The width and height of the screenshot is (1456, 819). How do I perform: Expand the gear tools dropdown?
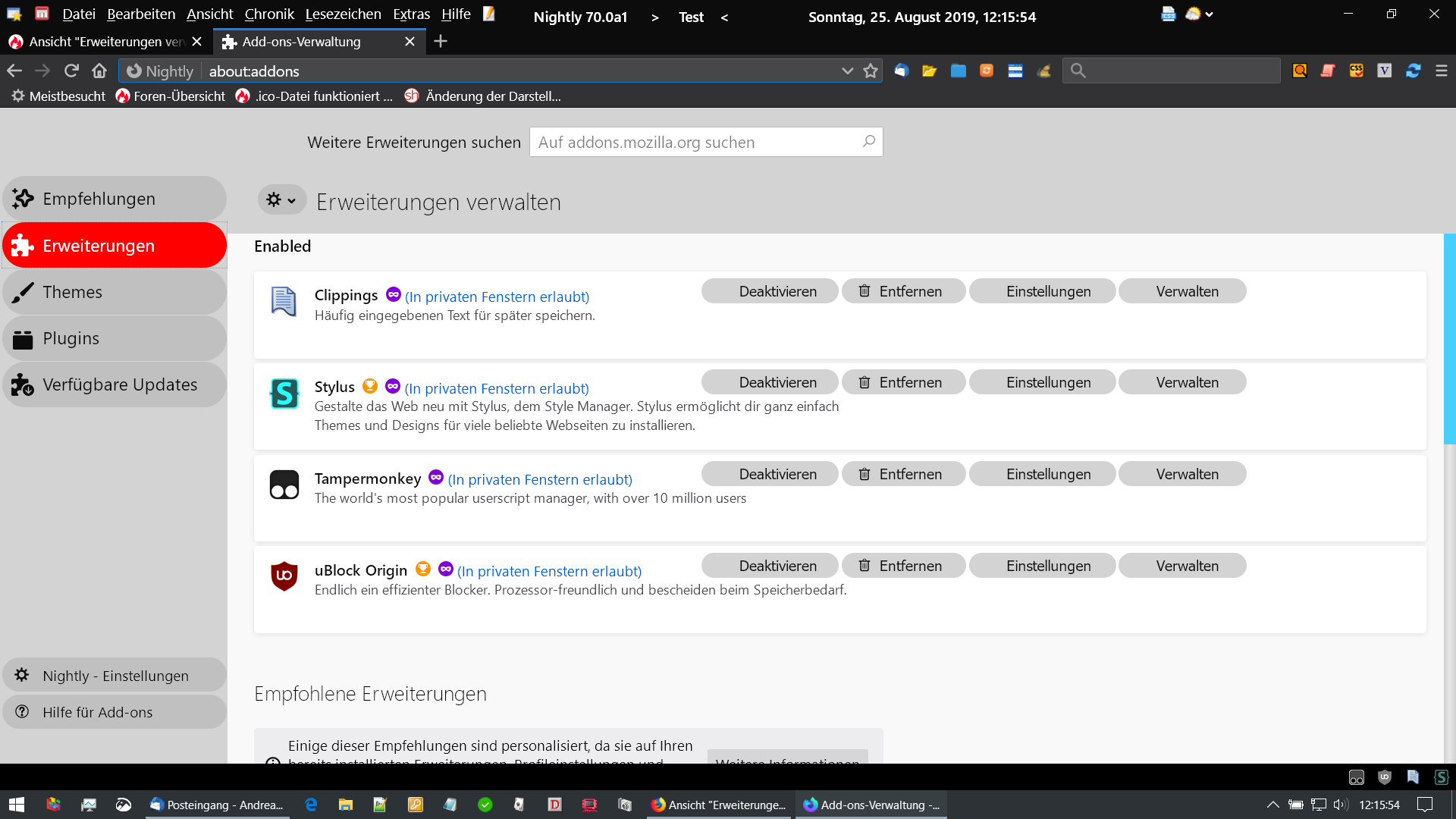[281, 200]
